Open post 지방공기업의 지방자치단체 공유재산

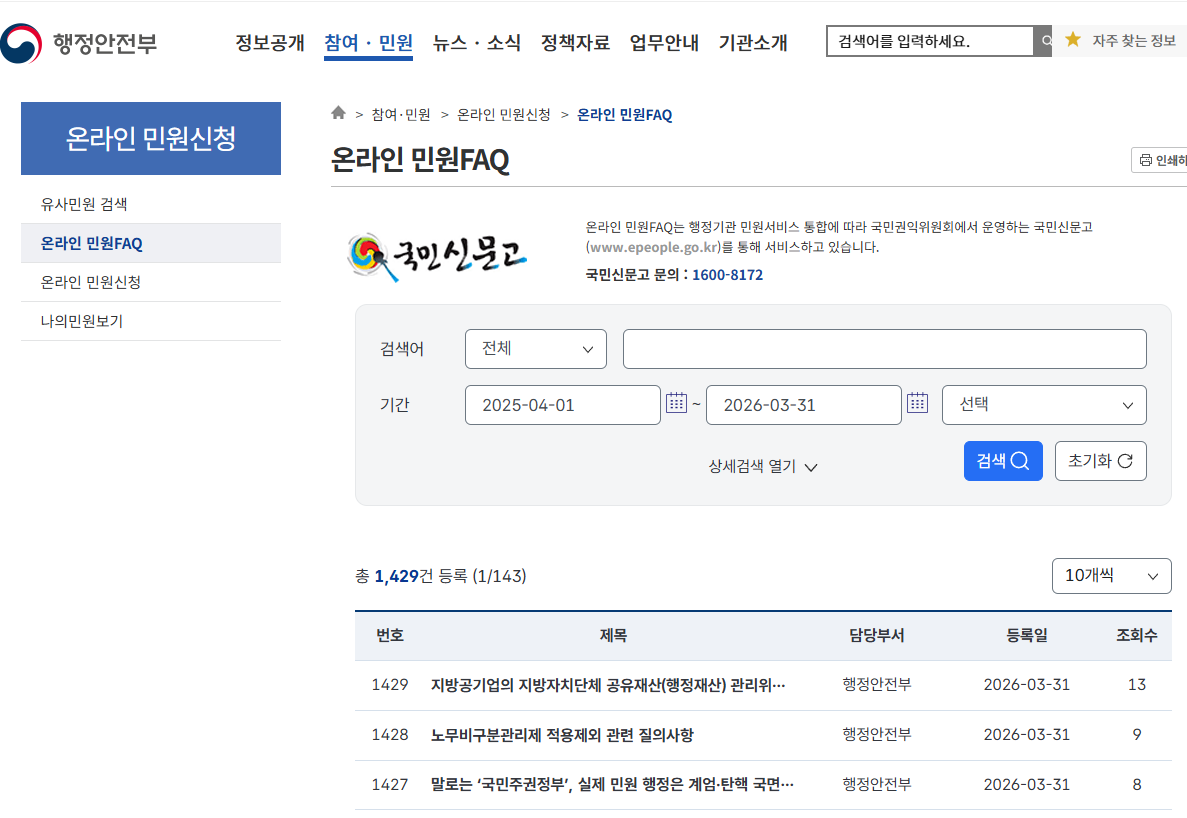point(608,685)
